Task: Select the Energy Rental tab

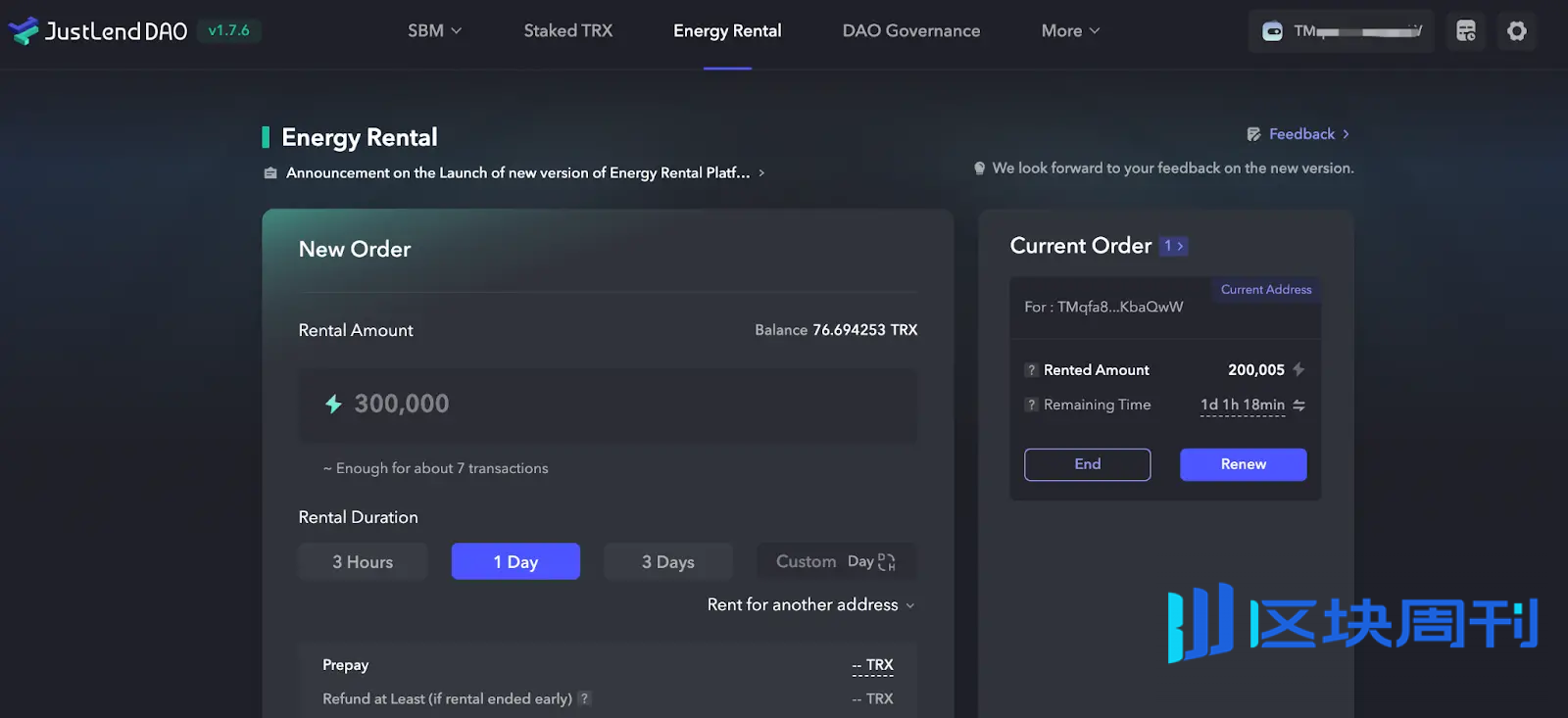Action: click(x=727, y=30)
